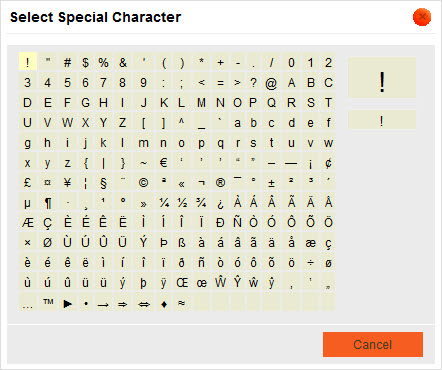Screen dimensions: 442x370
Task: Close the Select Special Character dialog
Action: (422, 17)
